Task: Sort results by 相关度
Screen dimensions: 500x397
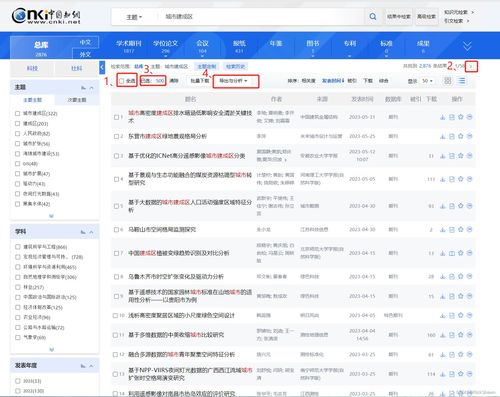Action: tap(308, 81)
